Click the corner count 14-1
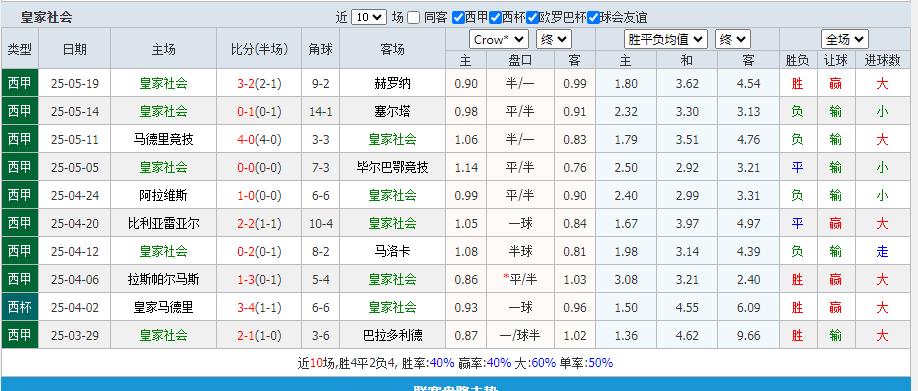The width and height of the screenshot is (918, 391). click(321, 111)
